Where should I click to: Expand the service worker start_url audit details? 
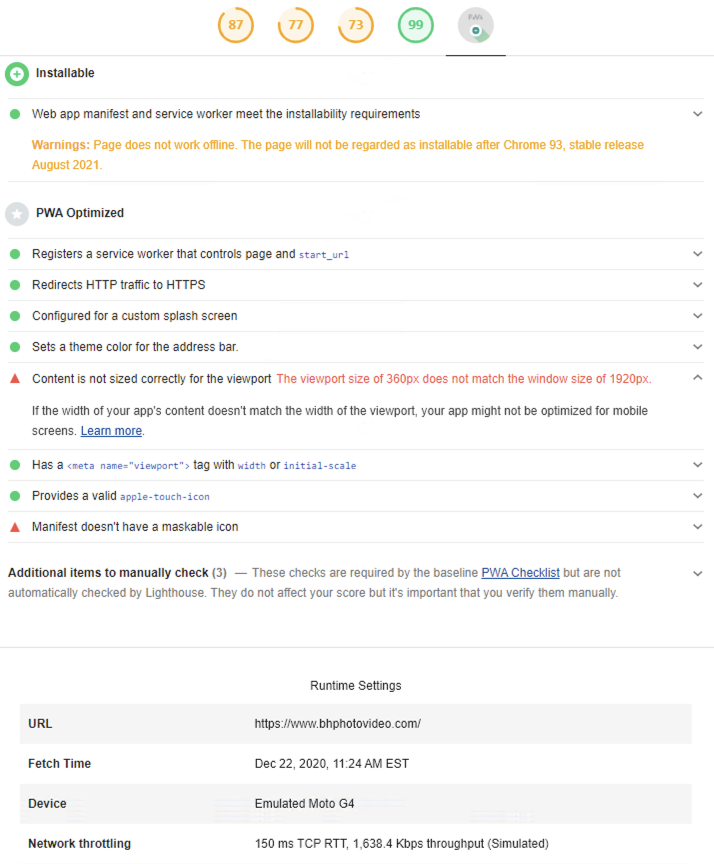697,254
